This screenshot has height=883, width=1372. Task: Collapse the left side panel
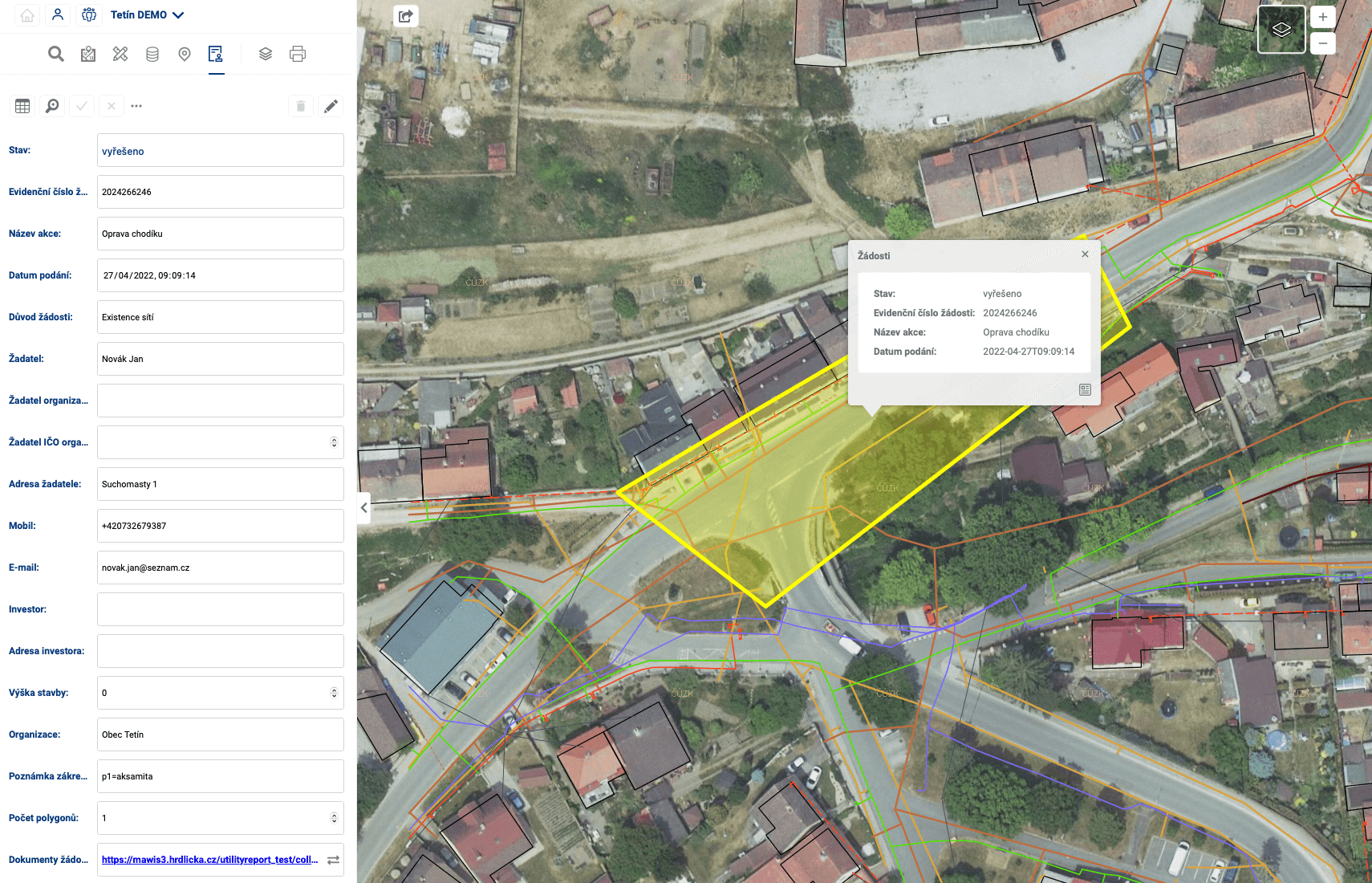pyautogui.click(x=364, y=507)
